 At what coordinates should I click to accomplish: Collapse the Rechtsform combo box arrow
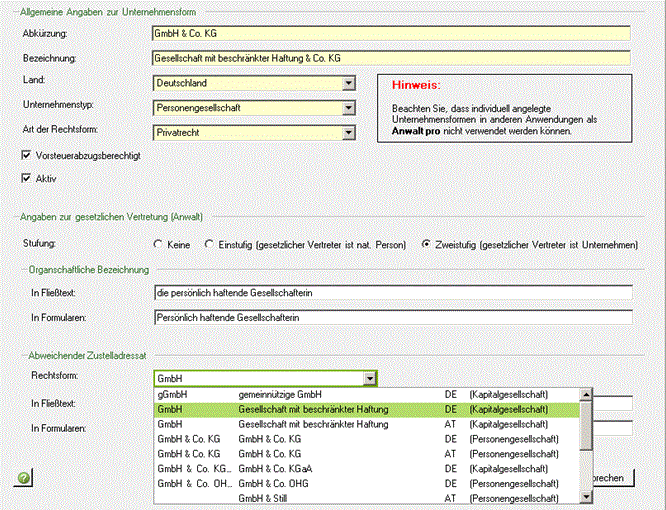369,378
